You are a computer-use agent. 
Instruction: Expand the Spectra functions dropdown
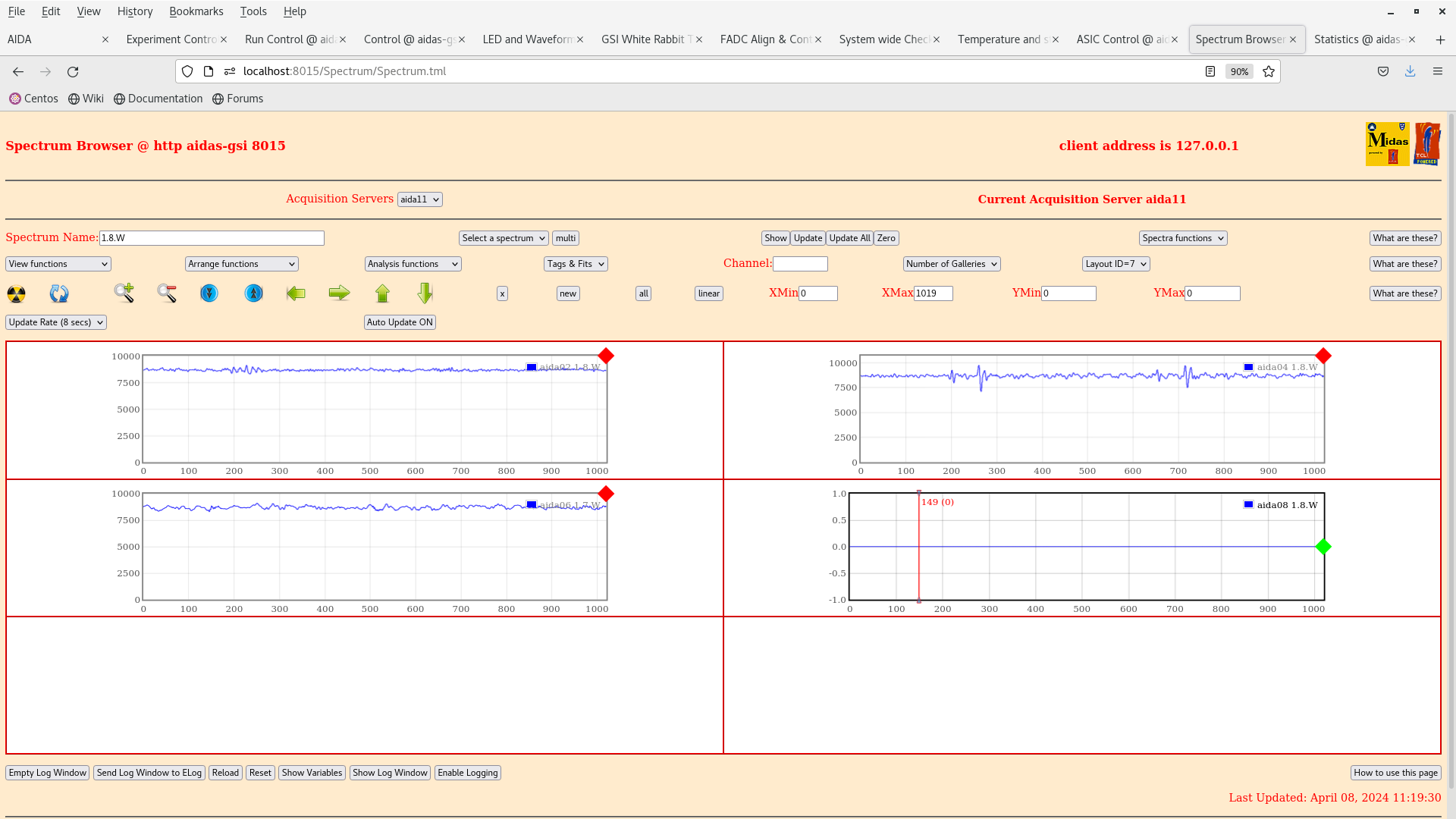tap(1184, 237)
